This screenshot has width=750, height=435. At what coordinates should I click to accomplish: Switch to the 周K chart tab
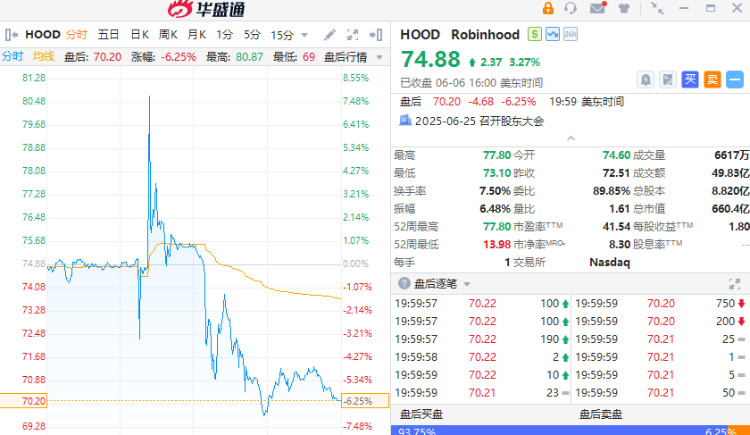coord(168,34)
